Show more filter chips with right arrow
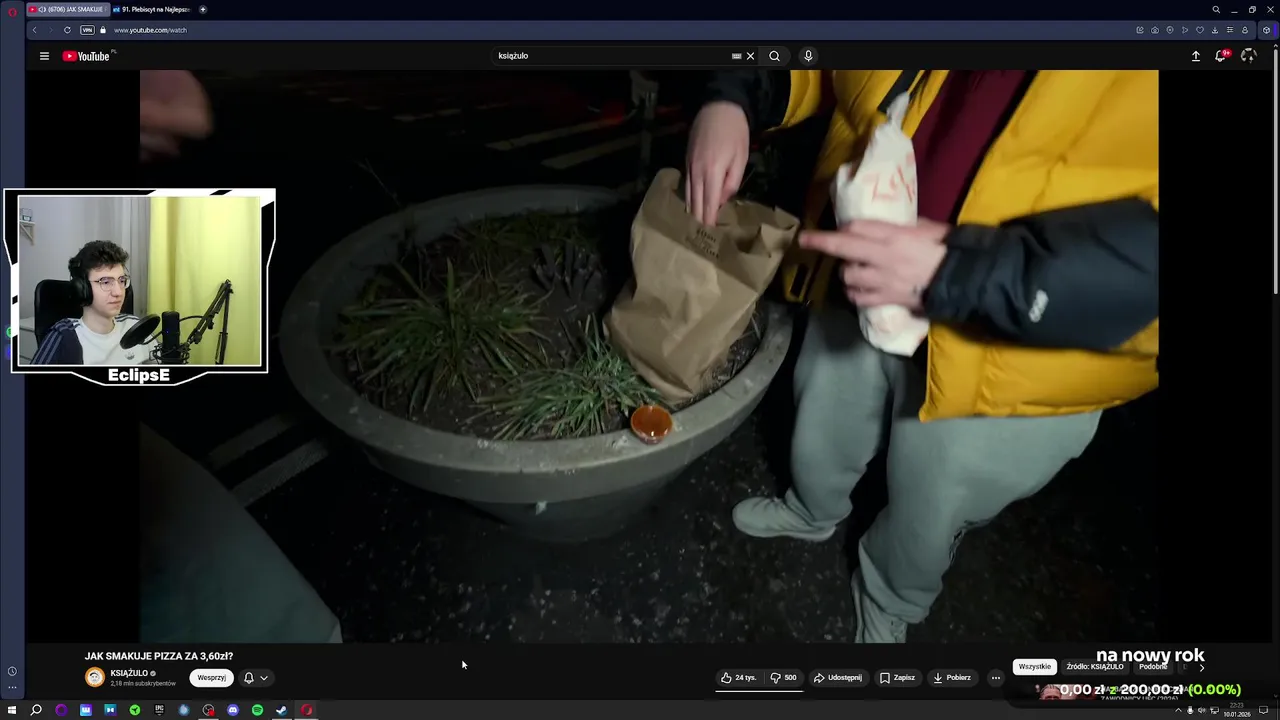 click(x=1201, y=667)
